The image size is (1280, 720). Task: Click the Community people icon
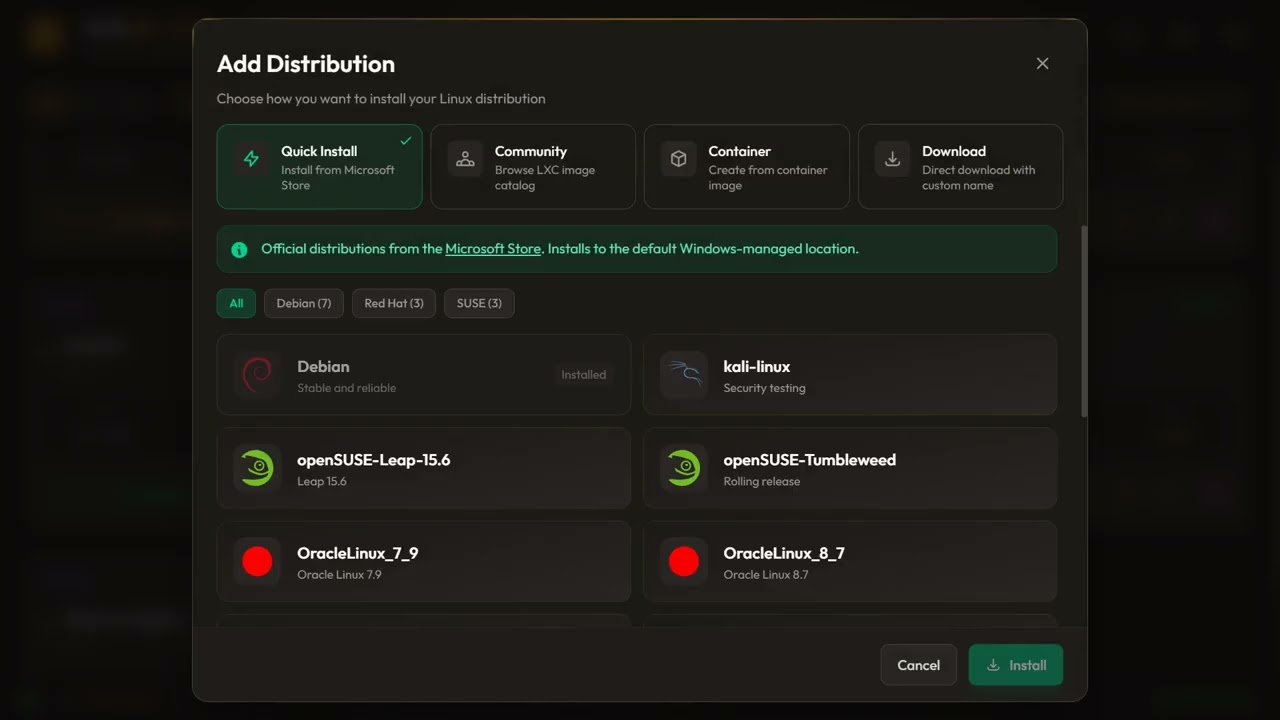(x=465, y=159)
